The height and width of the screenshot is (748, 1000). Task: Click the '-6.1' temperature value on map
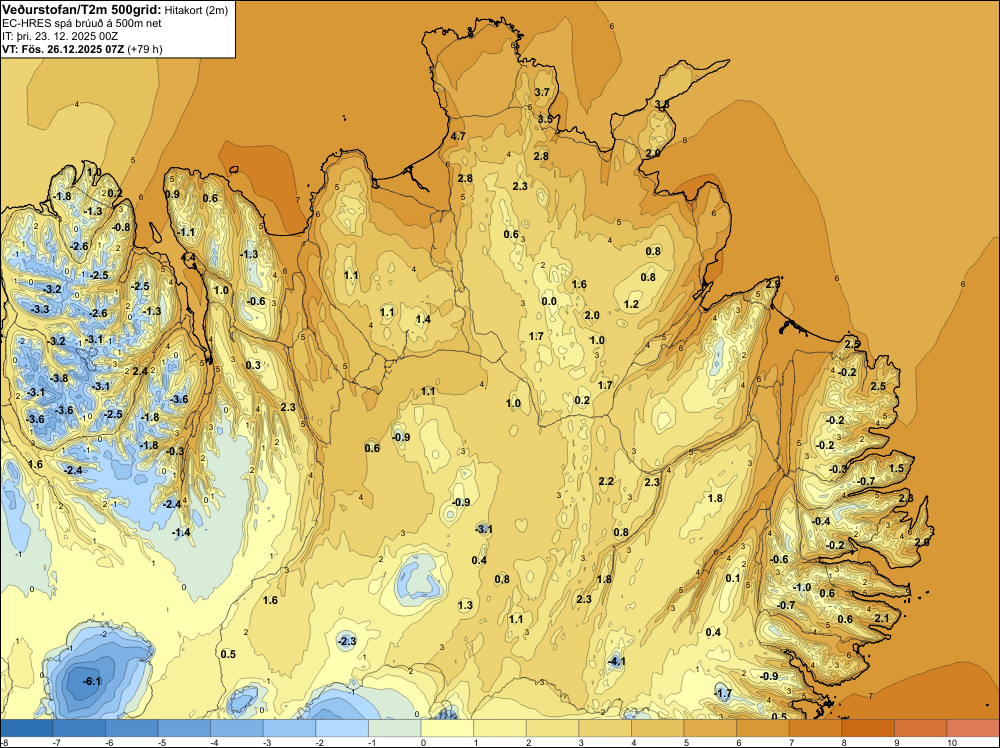click(92, 681)
